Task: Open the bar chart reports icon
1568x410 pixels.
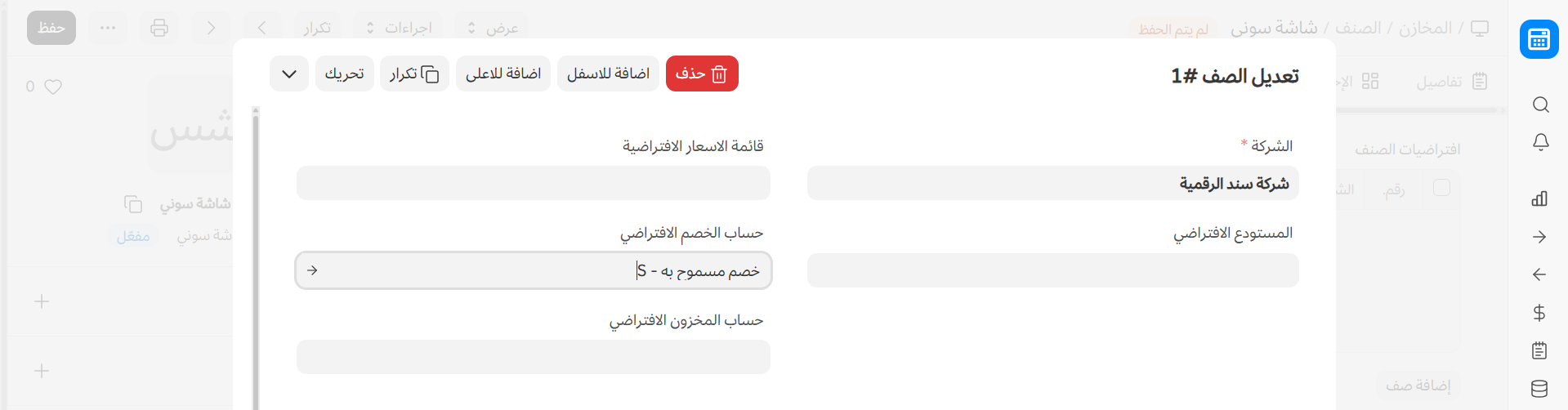Action: pos(1539,198)
